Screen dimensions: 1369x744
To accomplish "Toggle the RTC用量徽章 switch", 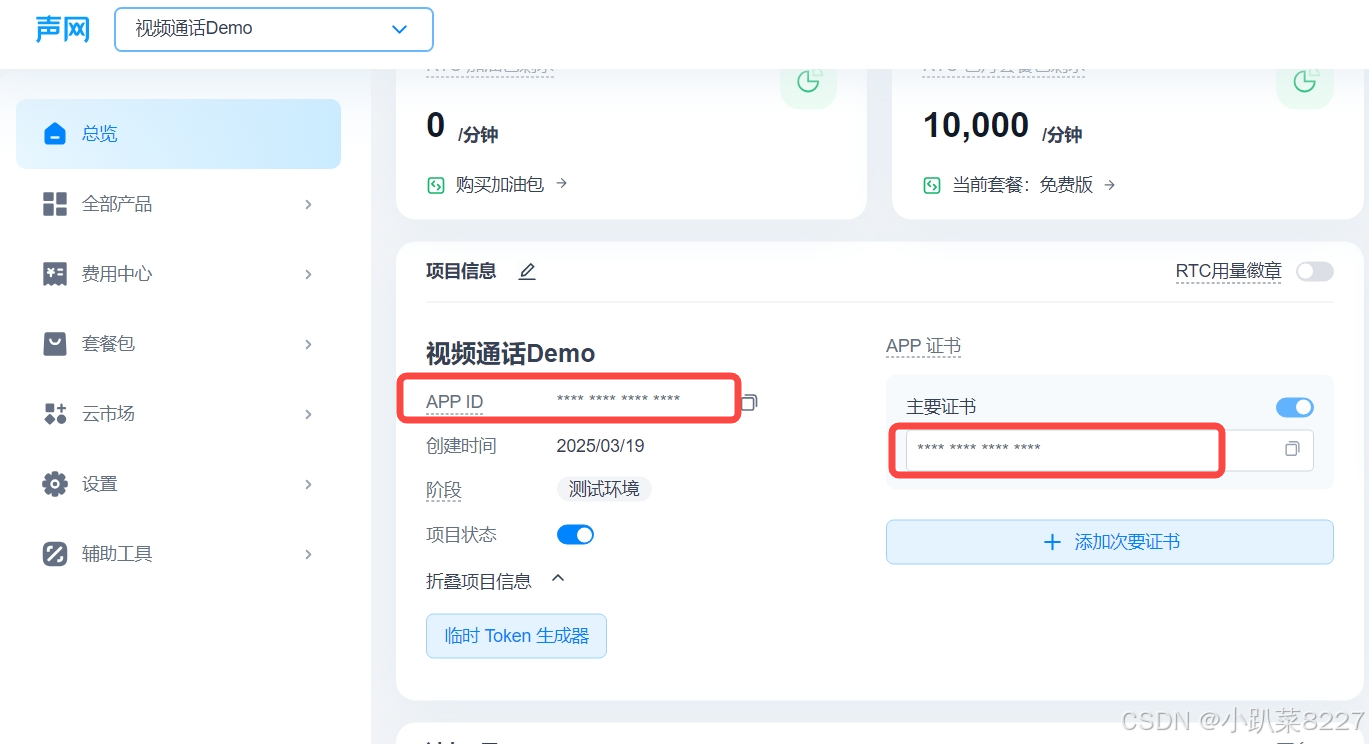I will (x=1314, y=271).
